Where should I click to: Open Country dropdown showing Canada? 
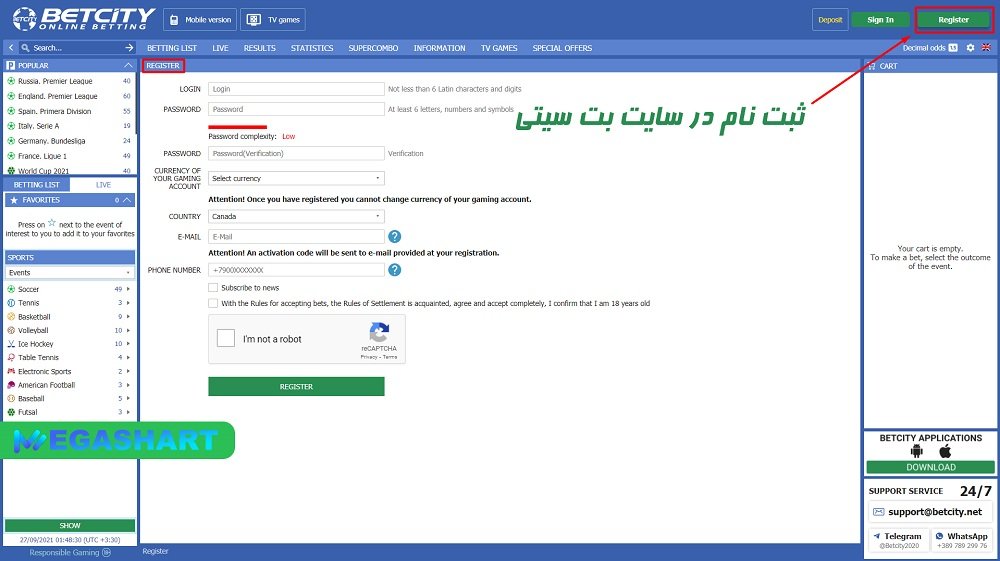click(296, 217)
